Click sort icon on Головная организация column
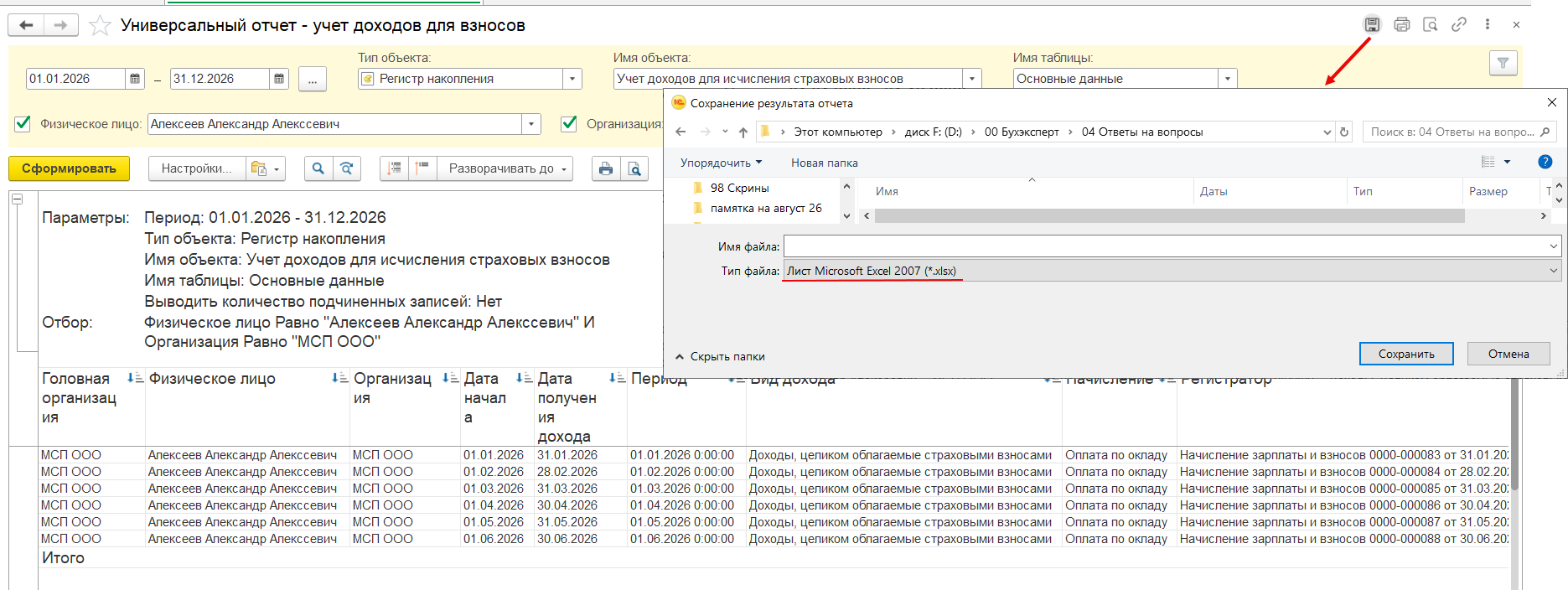 point(135,379)
